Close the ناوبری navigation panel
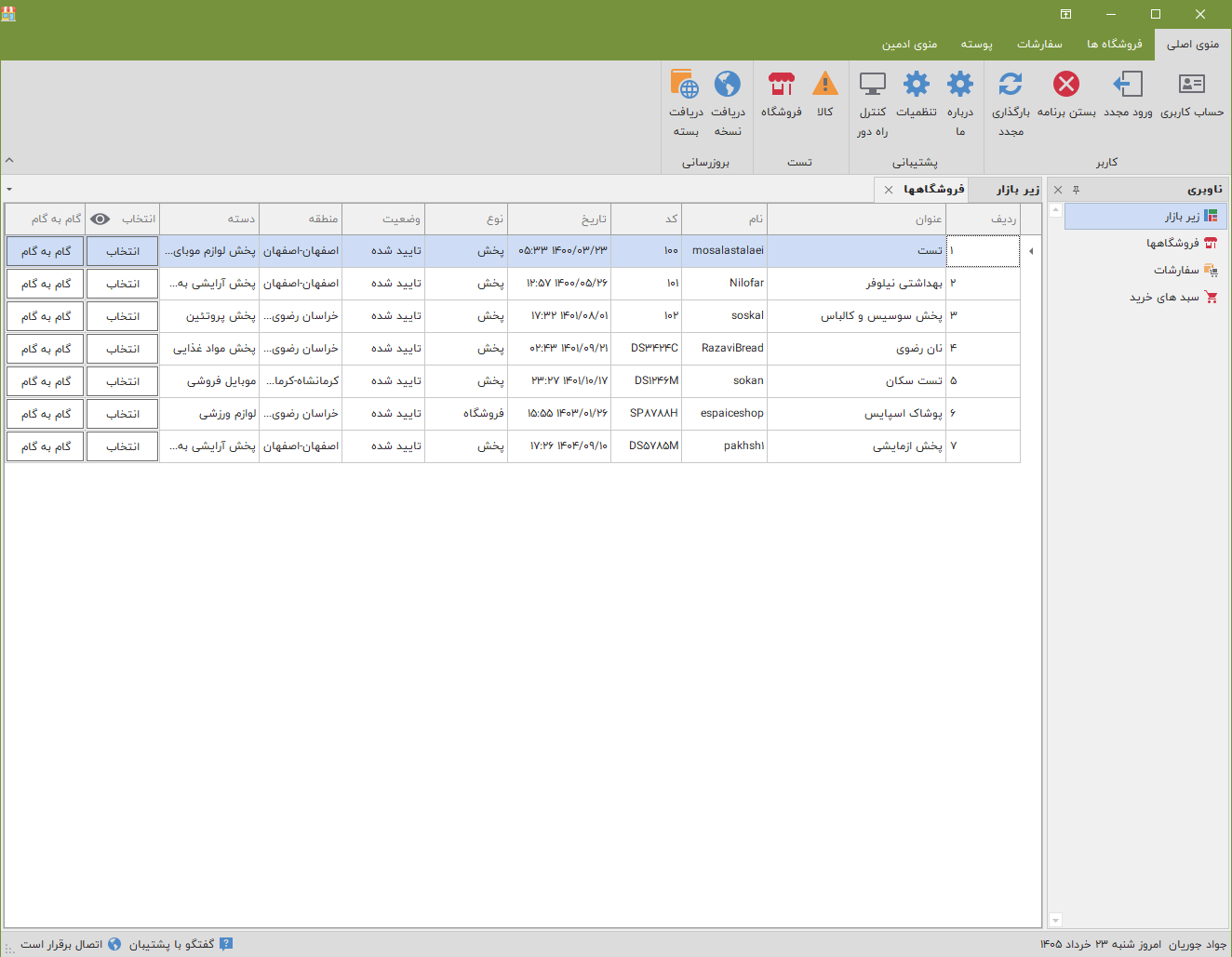 pos(1058,190)
